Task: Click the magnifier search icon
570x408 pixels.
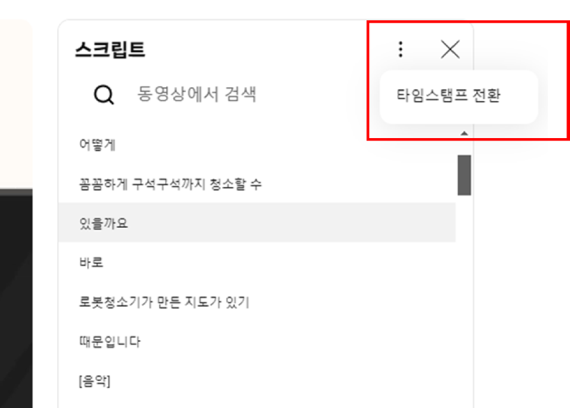Action: coord(104,95)
